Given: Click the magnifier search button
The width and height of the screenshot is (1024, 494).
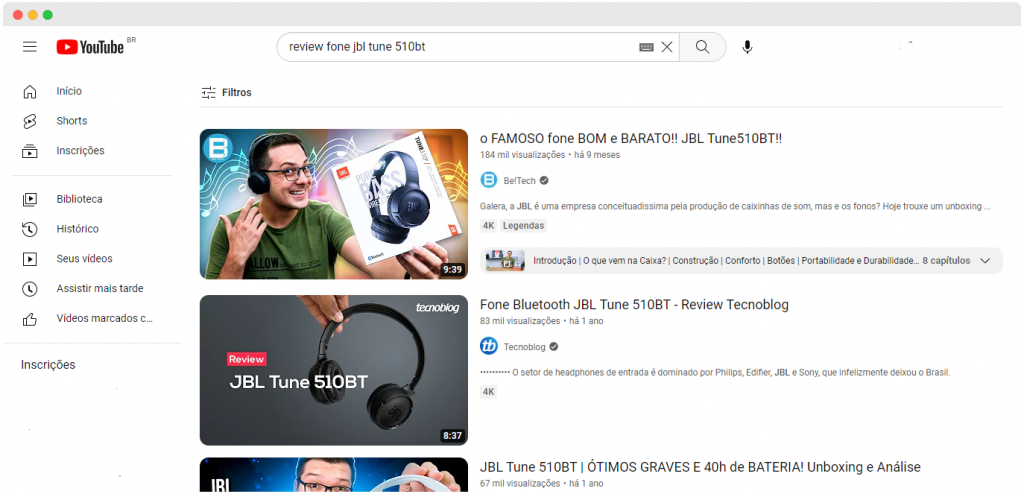Looking at the screenshot, I should pos(703,47).
